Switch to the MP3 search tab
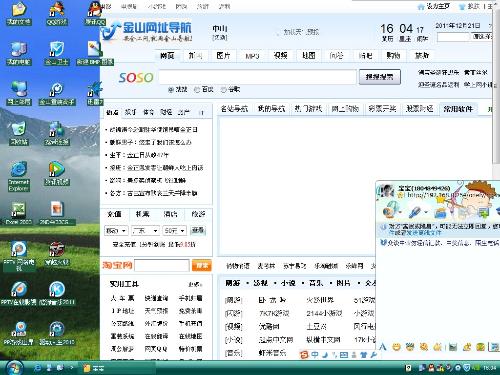Viewport: 500px width, 375px height. 252,56
